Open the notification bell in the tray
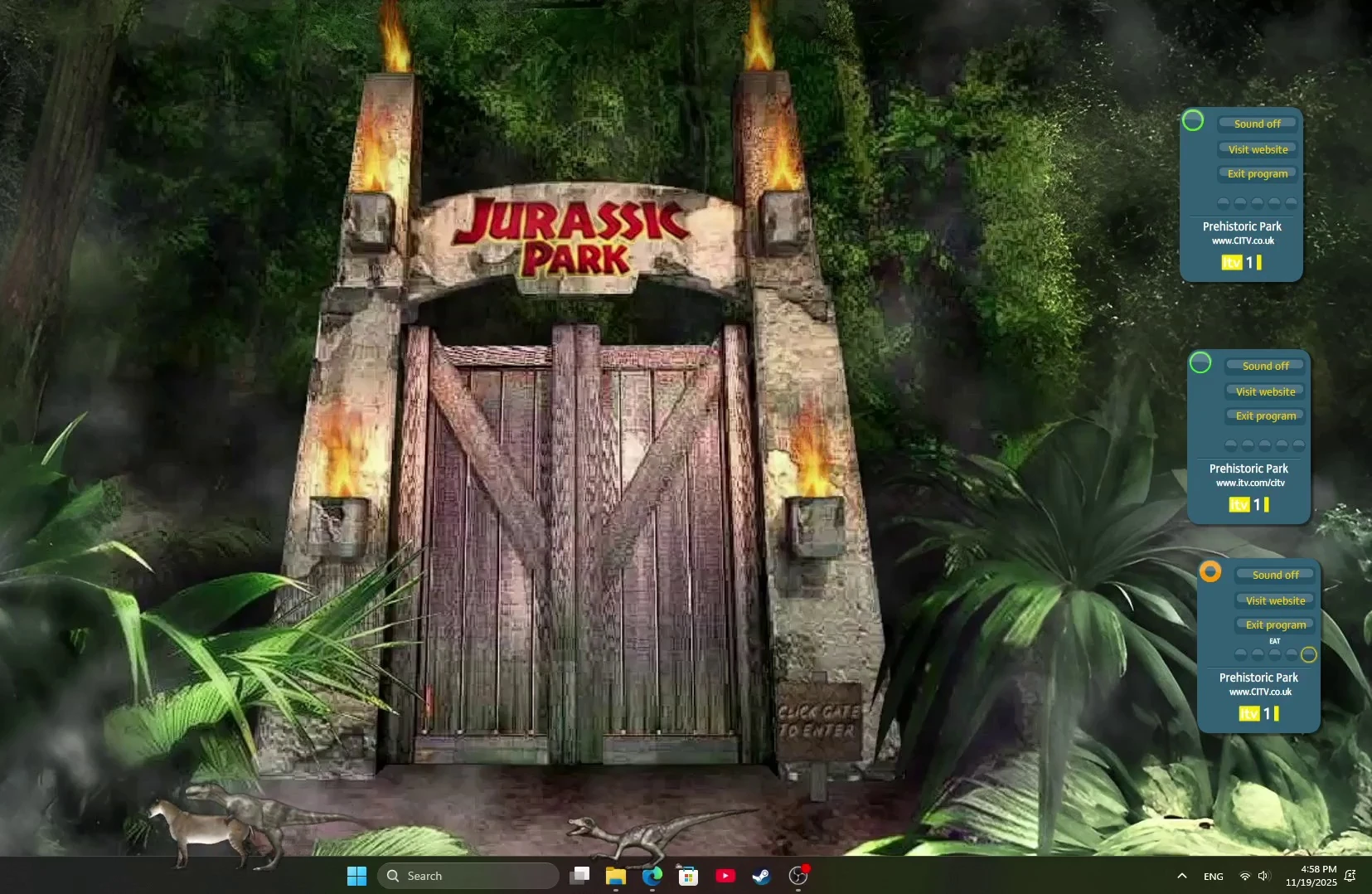The width and height of the screenshot is (1372, 894). click(x=1350, y=876)
